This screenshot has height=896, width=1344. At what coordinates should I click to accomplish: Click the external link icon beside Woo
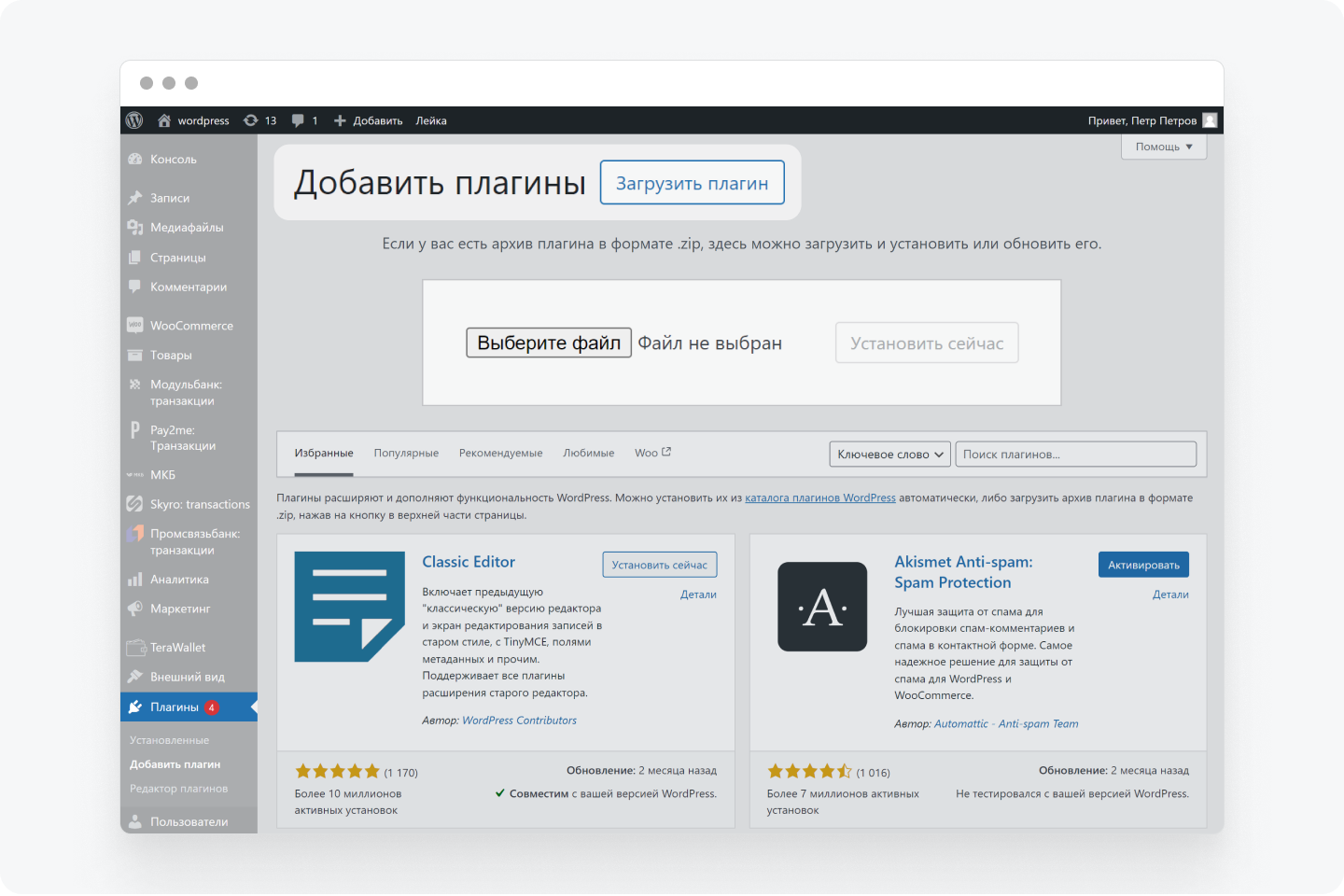(666, 452)
